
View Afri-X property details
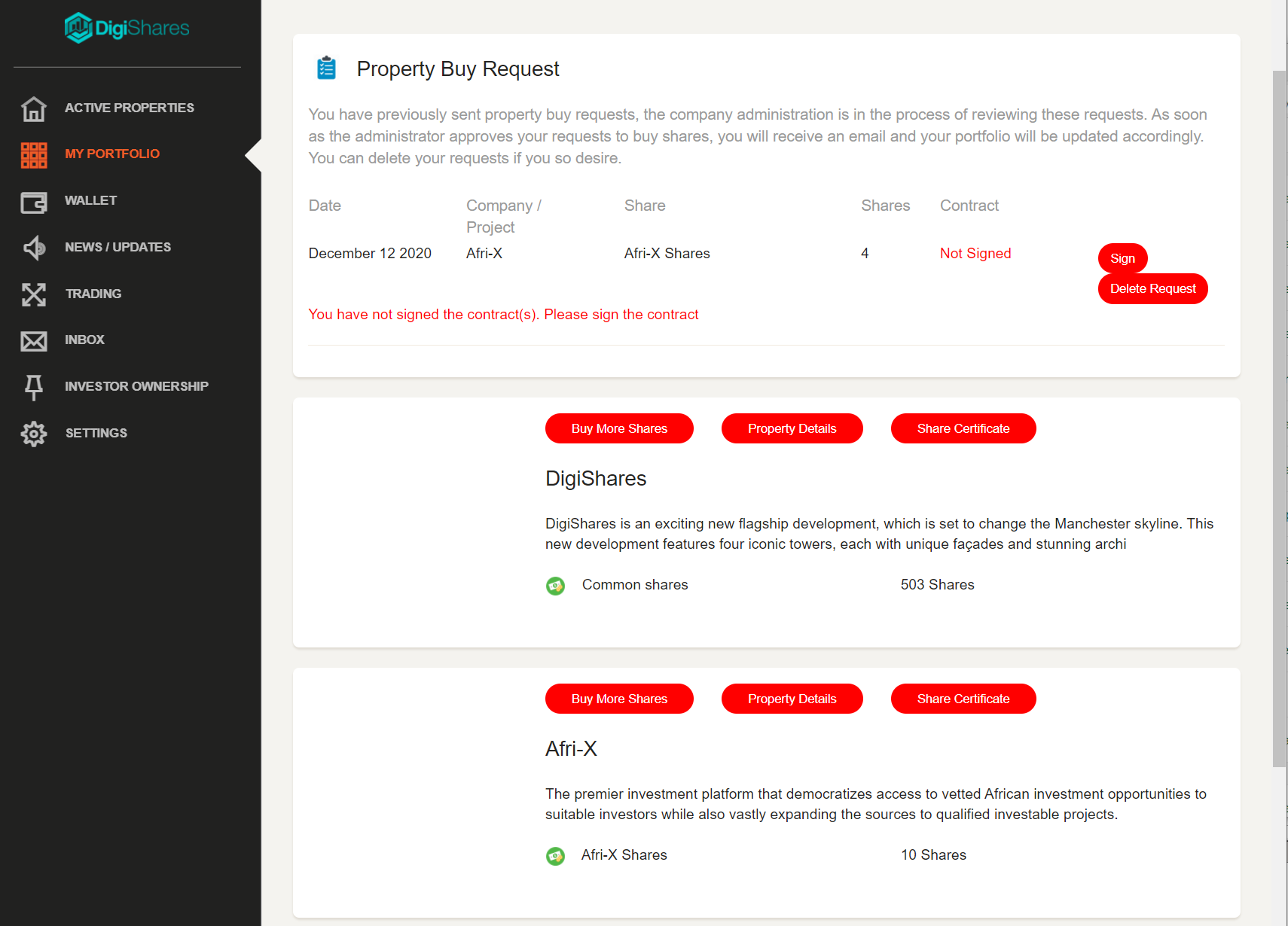click(x=792, y=699)
